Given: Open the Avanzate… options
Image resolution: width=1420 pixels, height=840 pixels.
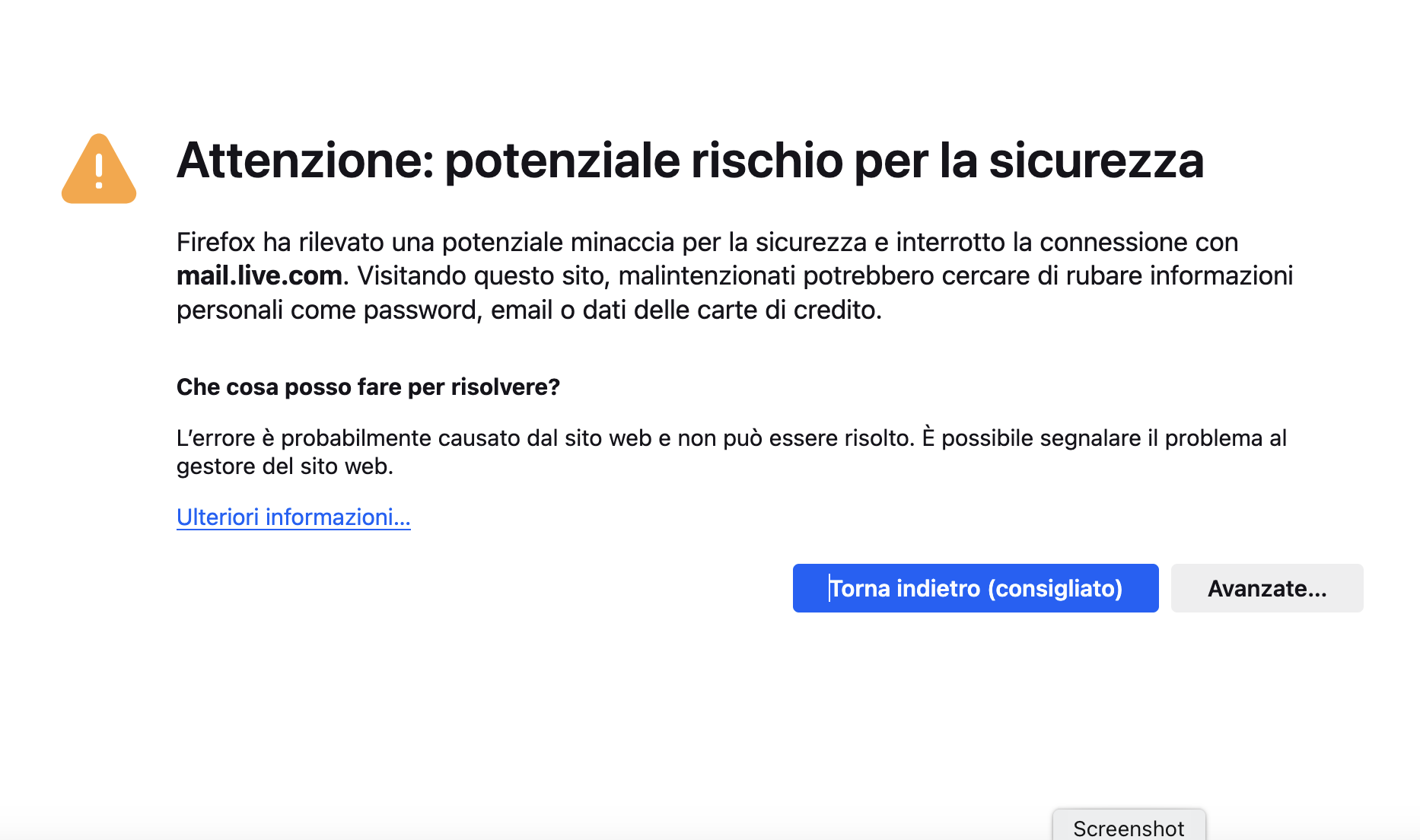Looking at the screenshot, I should coord(1267,588).
